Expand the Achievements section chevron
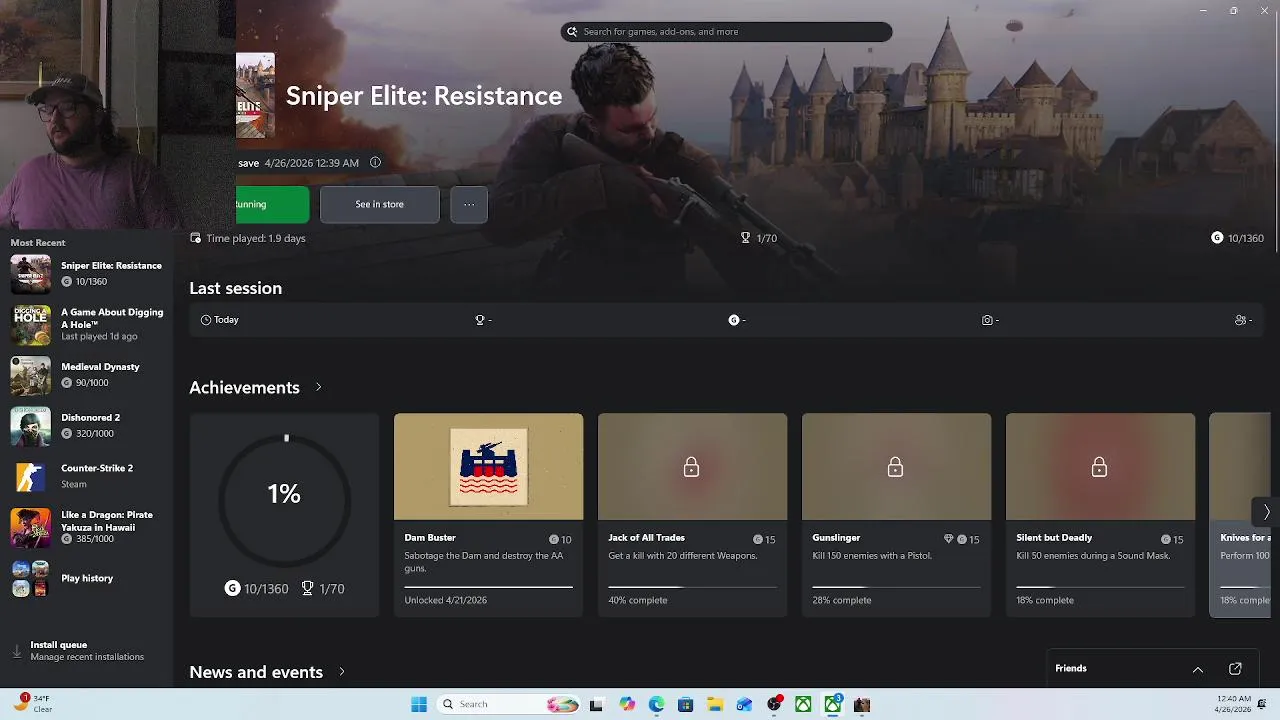The width and height of the screenshot is (1280, 720). (x=319, y=387)
